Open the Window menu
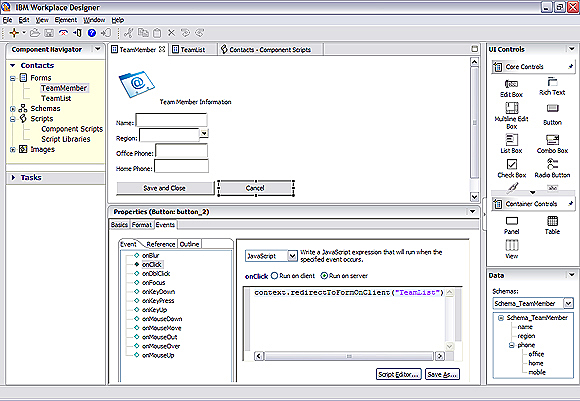The width and height of the screenshot is (580, 401). 94,20
